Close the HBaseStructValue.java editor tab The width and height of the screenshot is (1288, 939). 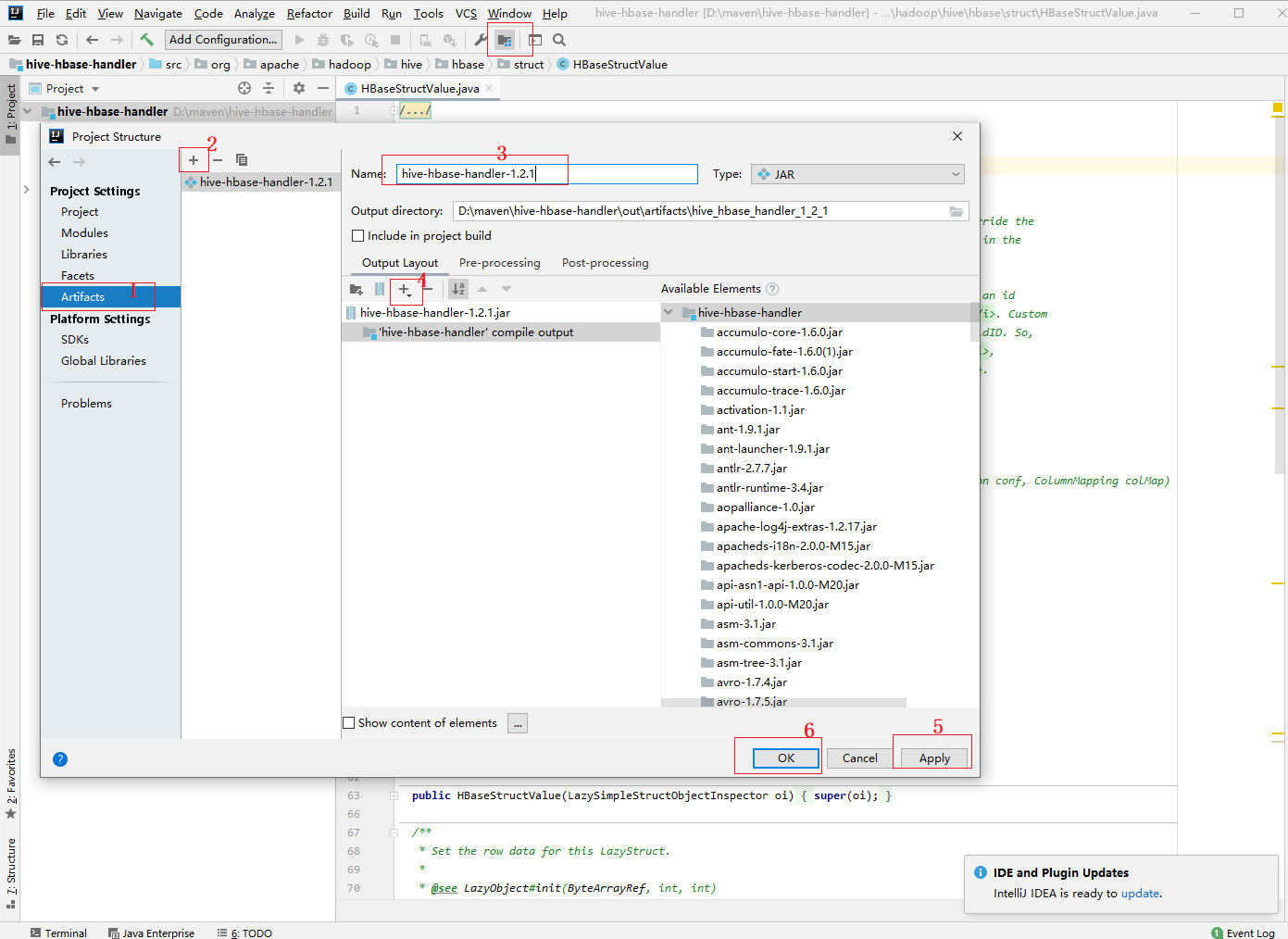(489, 88)
